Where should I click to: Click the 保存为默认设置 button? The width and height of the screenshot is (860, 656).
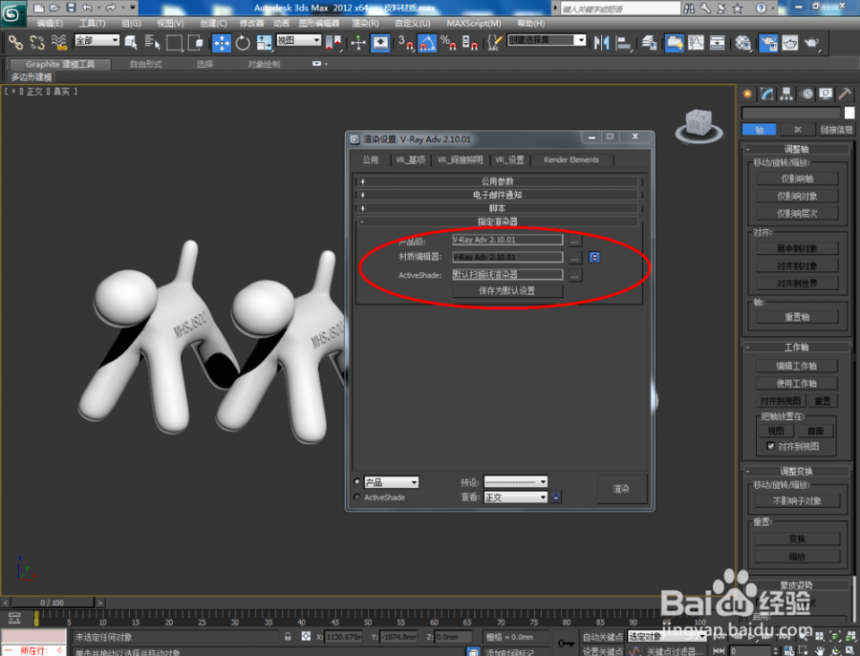[x=507, y=291]
